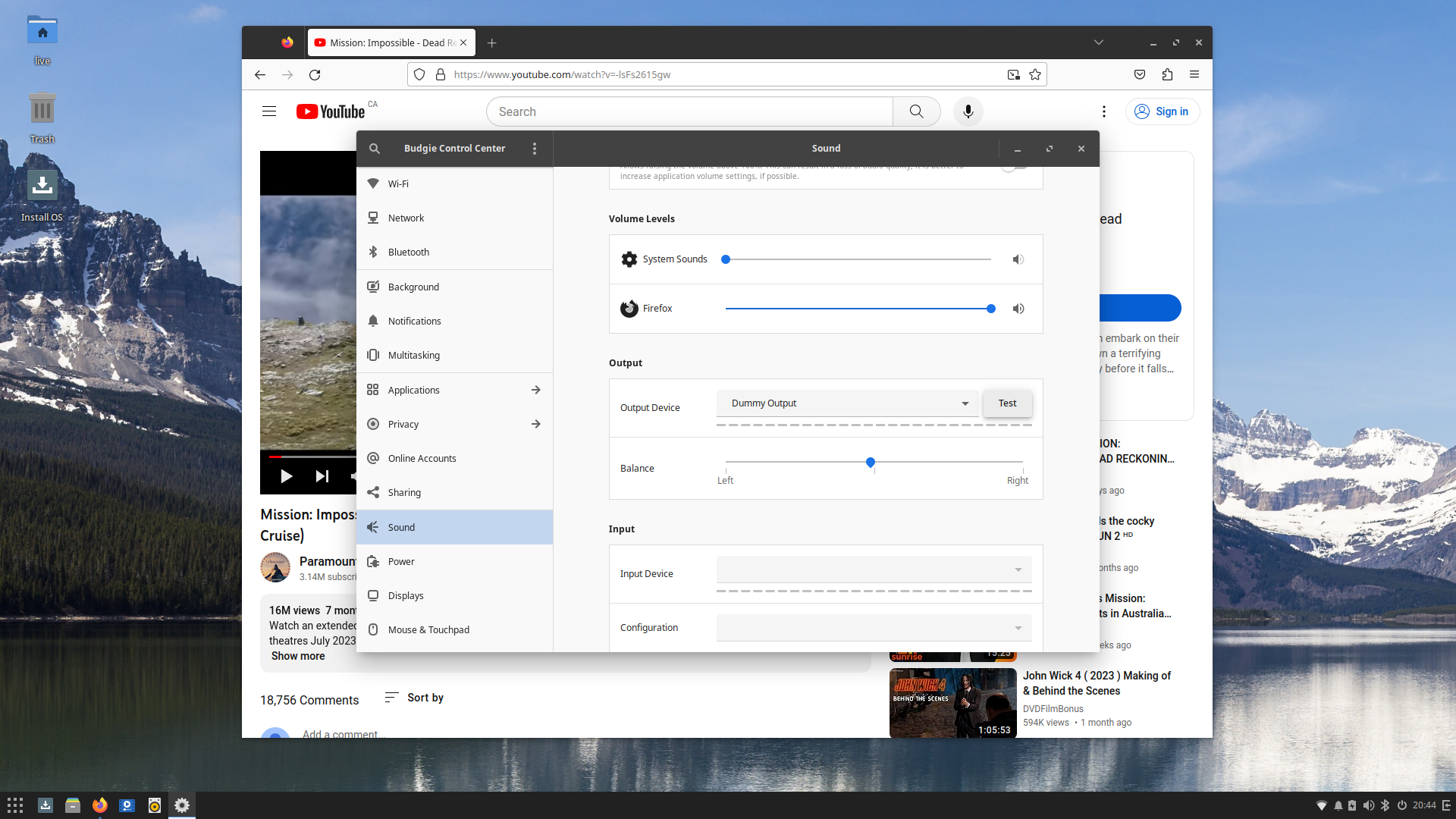Select Mouse & Touchpad settings

[x=455, y=629]
